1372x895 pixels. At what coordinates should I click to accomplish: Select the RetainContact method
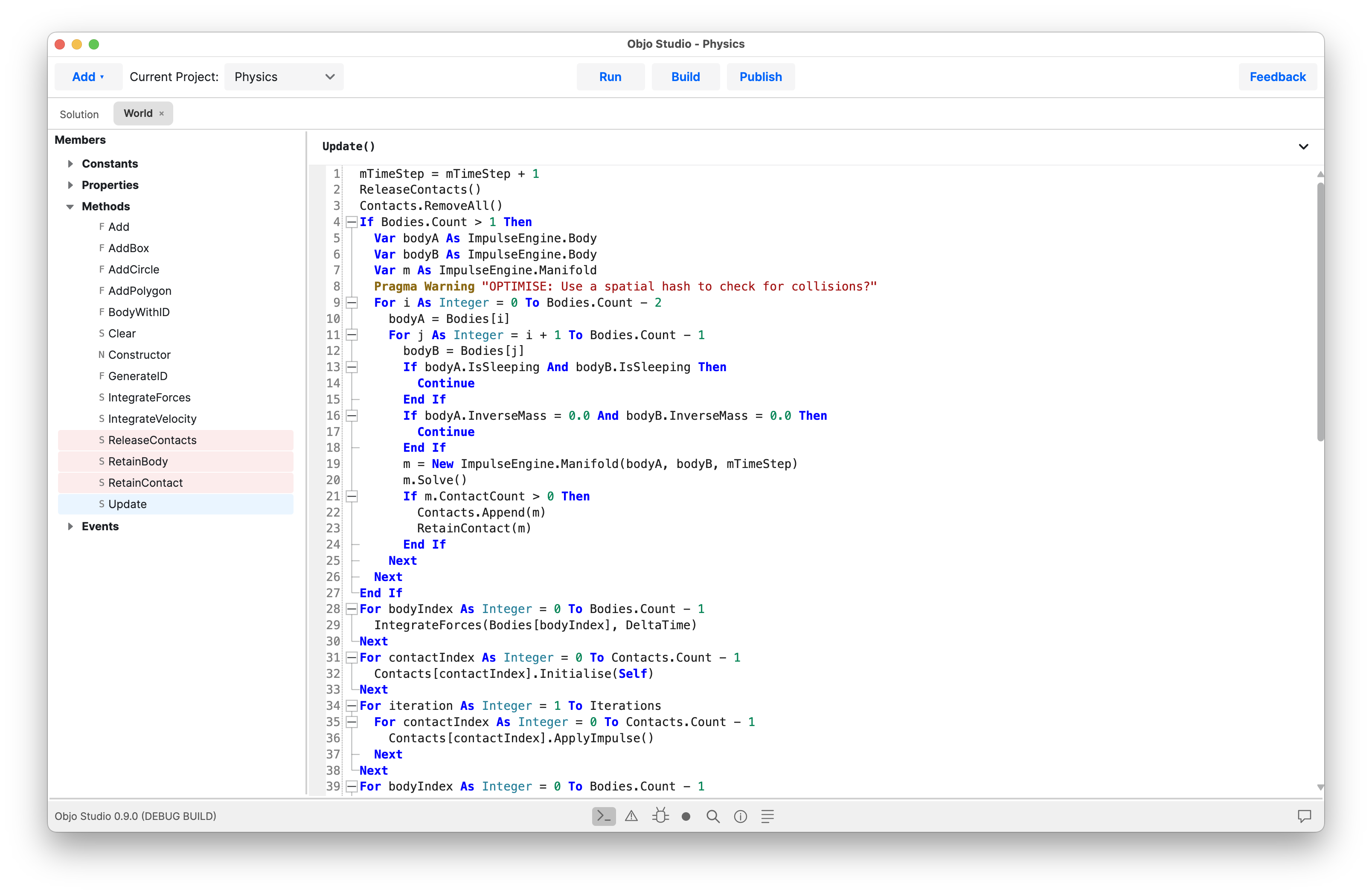pyautogui.click(x=175, y=483)
